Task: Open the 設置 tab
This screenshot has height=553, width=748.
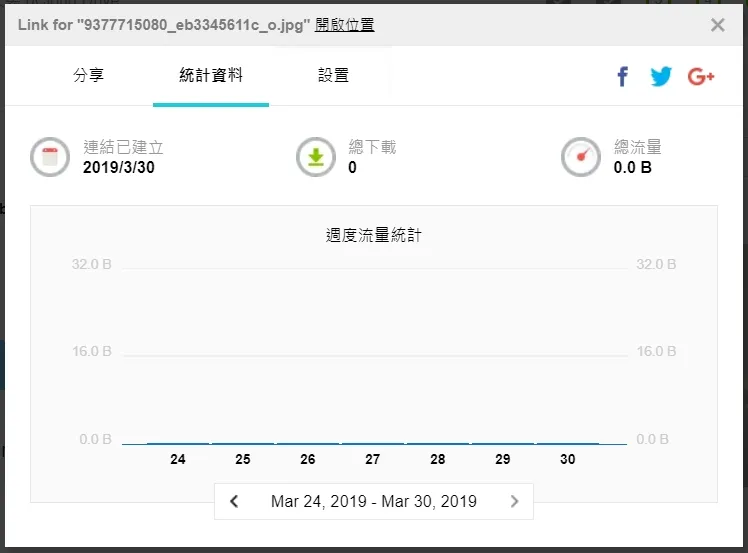Action: tap(333, 75)
